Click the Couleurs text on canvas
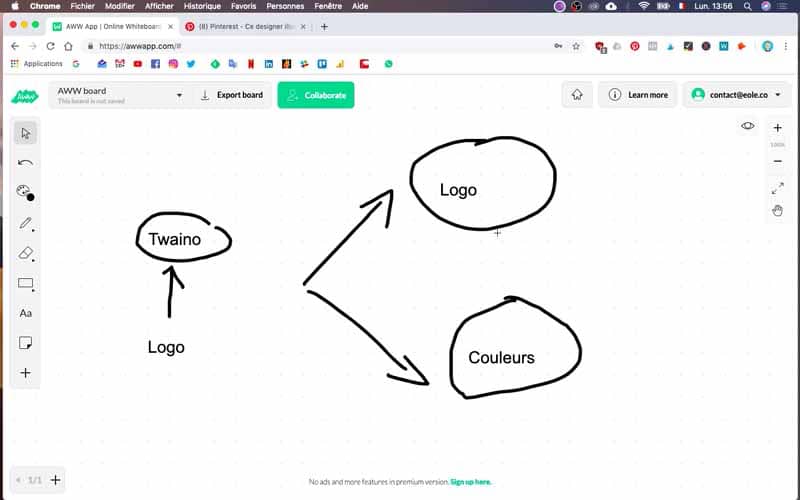 point(502,357)
